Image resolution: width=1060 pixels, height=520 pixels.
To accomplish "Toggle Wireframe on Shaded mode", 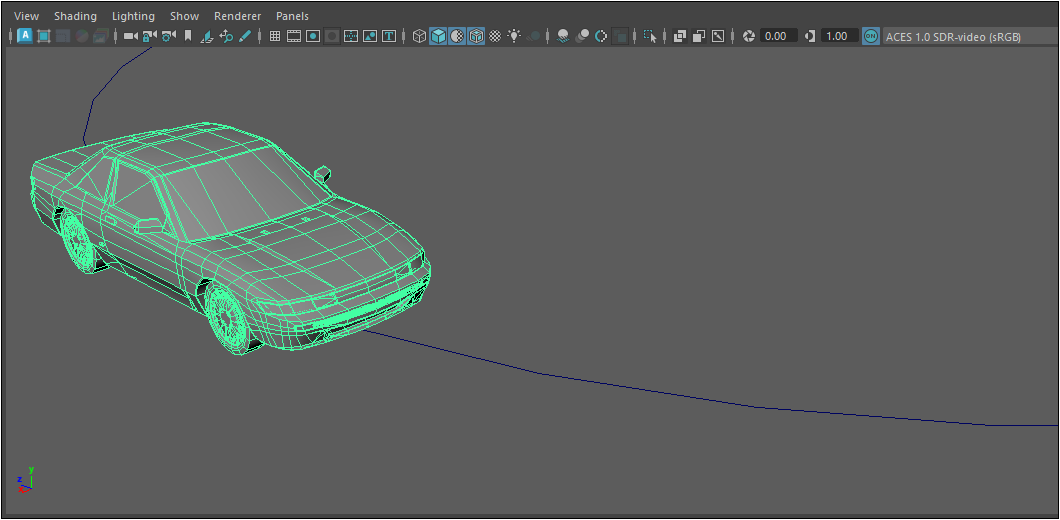I will pyautogui.click(x=476, y=36).
